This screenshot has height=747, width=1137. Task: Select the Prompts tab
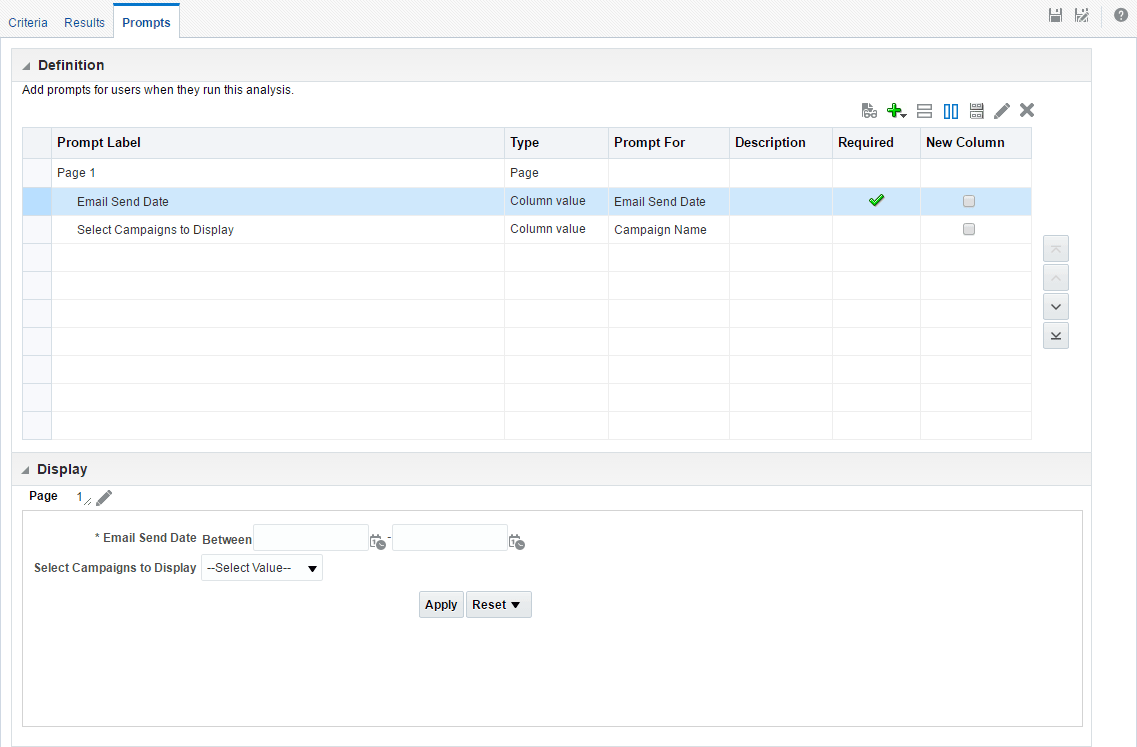146,22
